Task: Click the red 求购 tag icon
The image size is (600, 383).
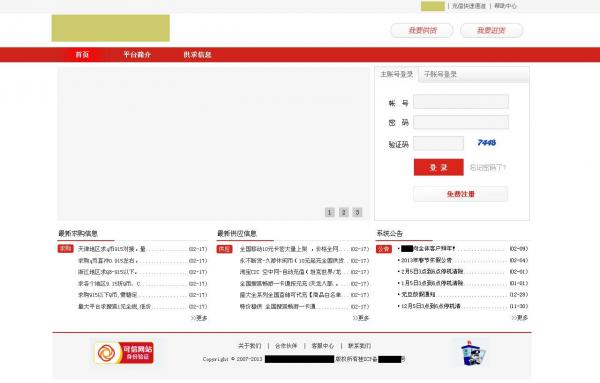Action: tap(65, 249)
